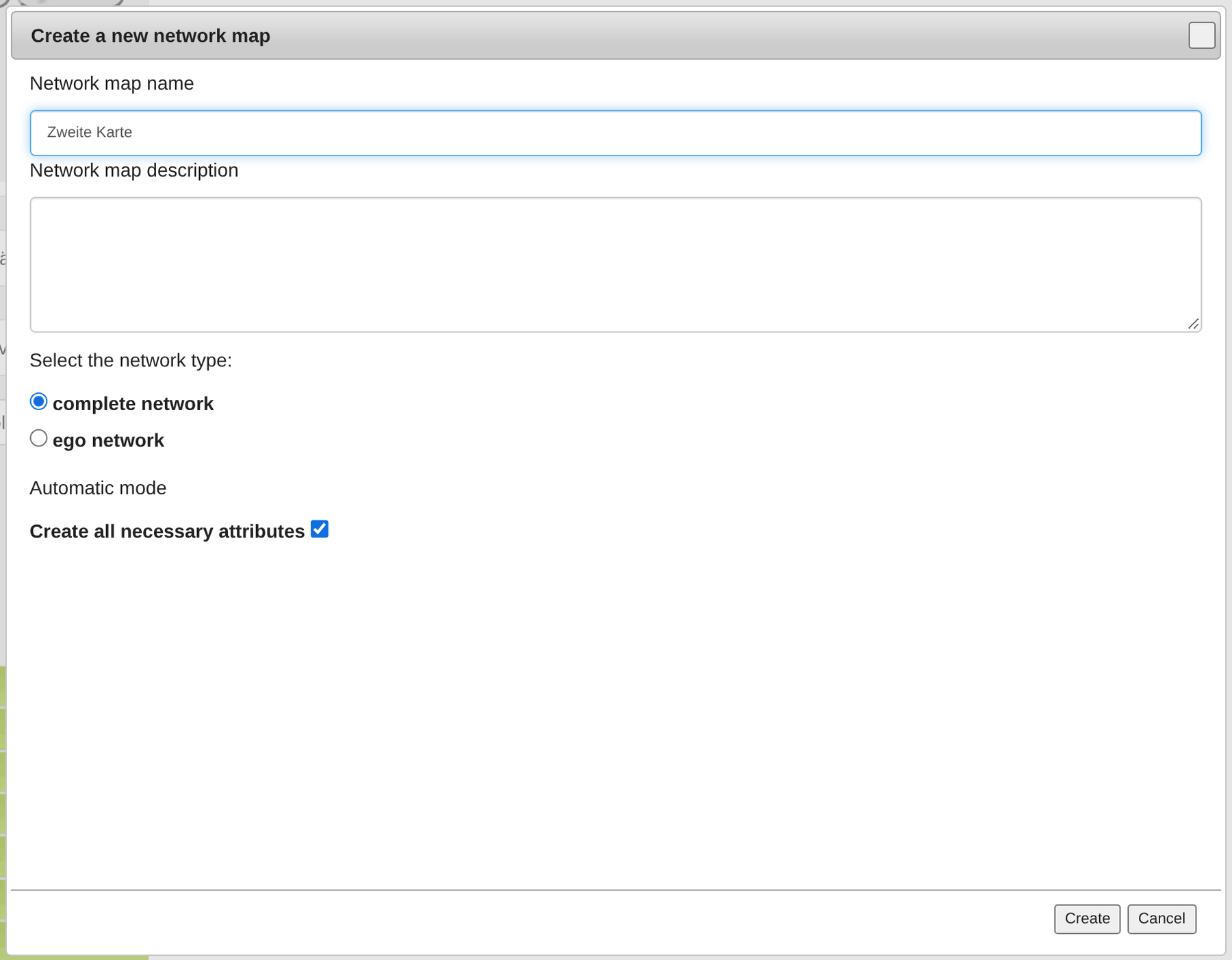The width and height of the screenshot is (1232, 960).
Task: Select the complete network radio button
Action: tap(39, 402)
